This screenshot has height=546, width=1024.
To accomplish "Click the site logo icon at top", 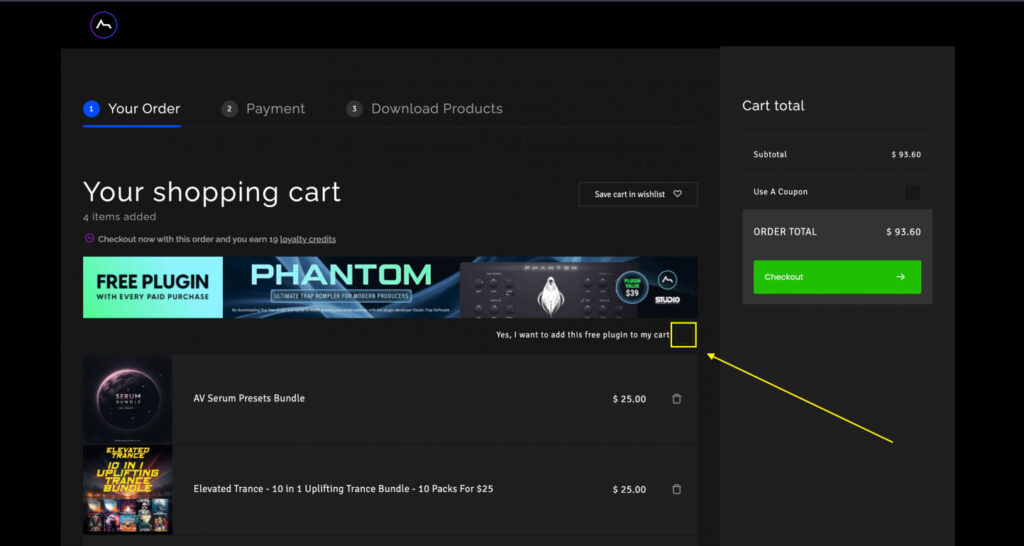I will coord(104,25).
